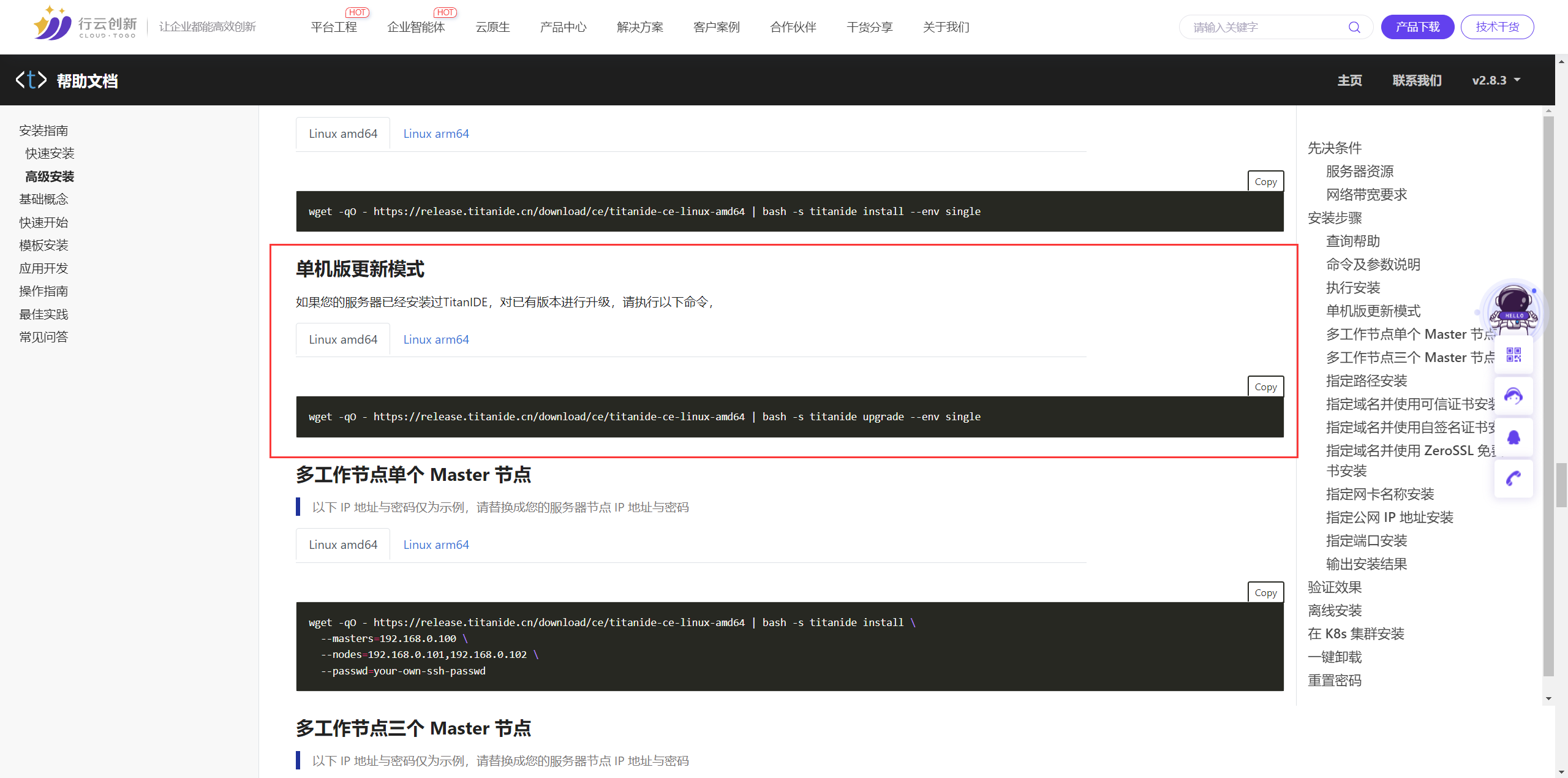Select Linux amd64 tab under 多工作节点单个 Master
Viewport: 1568px width, 778px height.
(343, 545)
